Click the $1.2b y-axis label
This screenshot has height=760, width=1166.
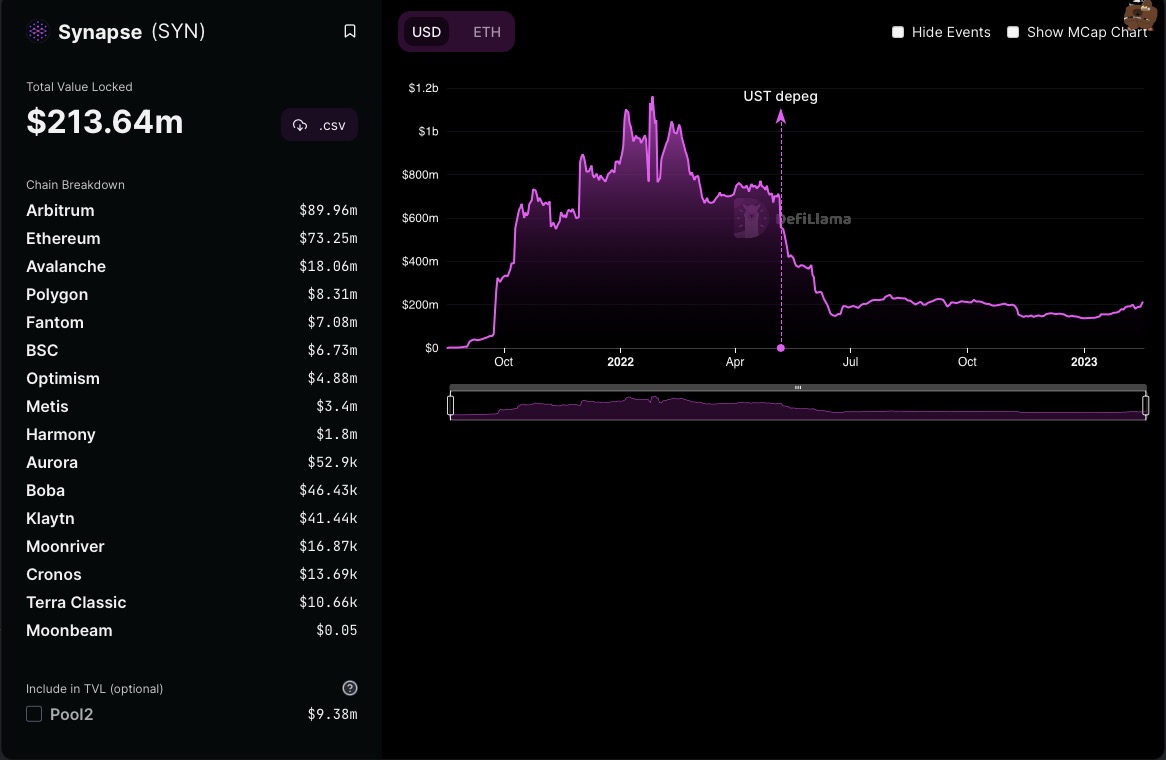[x=423, y=88]
